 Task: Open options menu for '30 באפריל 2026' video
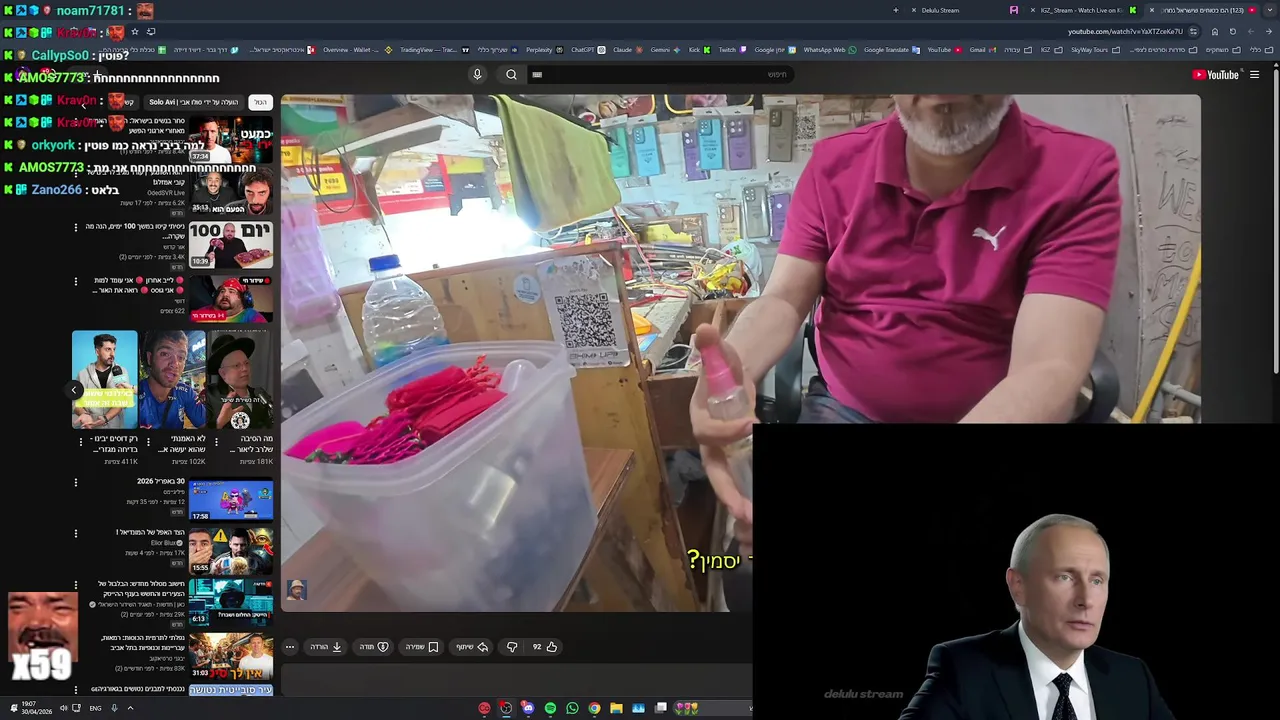click(x=75, y=483)
